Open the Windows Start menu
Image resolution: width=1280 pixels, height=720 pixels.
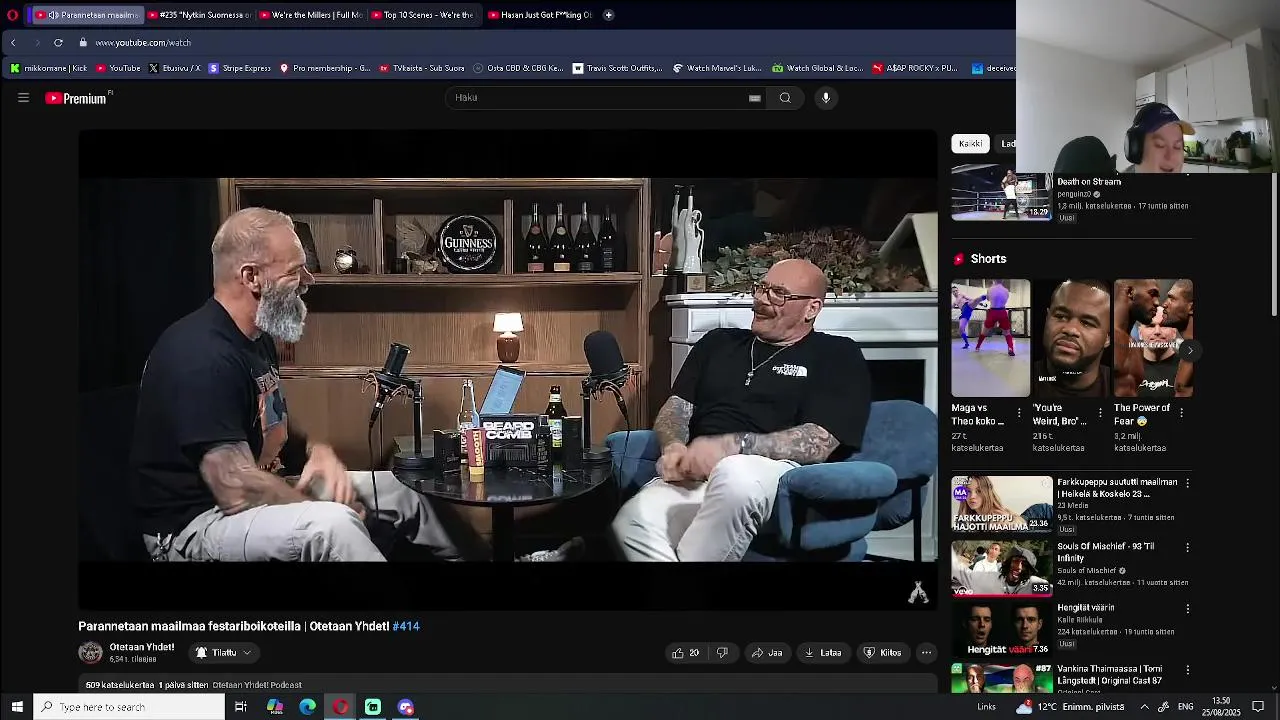[17, 707]
